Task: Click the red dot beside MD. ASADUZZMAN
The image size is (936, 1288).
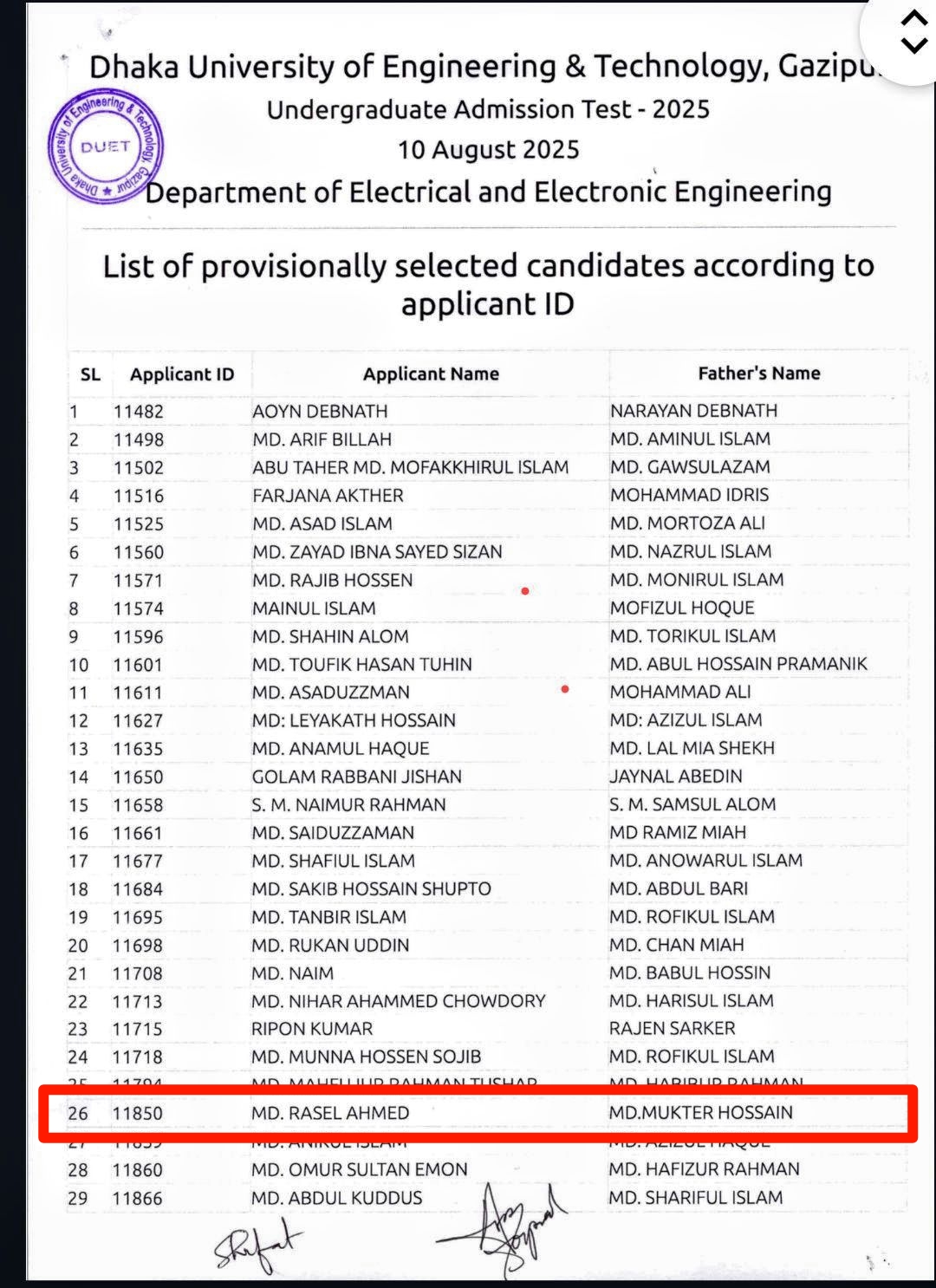Action: [x=565, y=690]
